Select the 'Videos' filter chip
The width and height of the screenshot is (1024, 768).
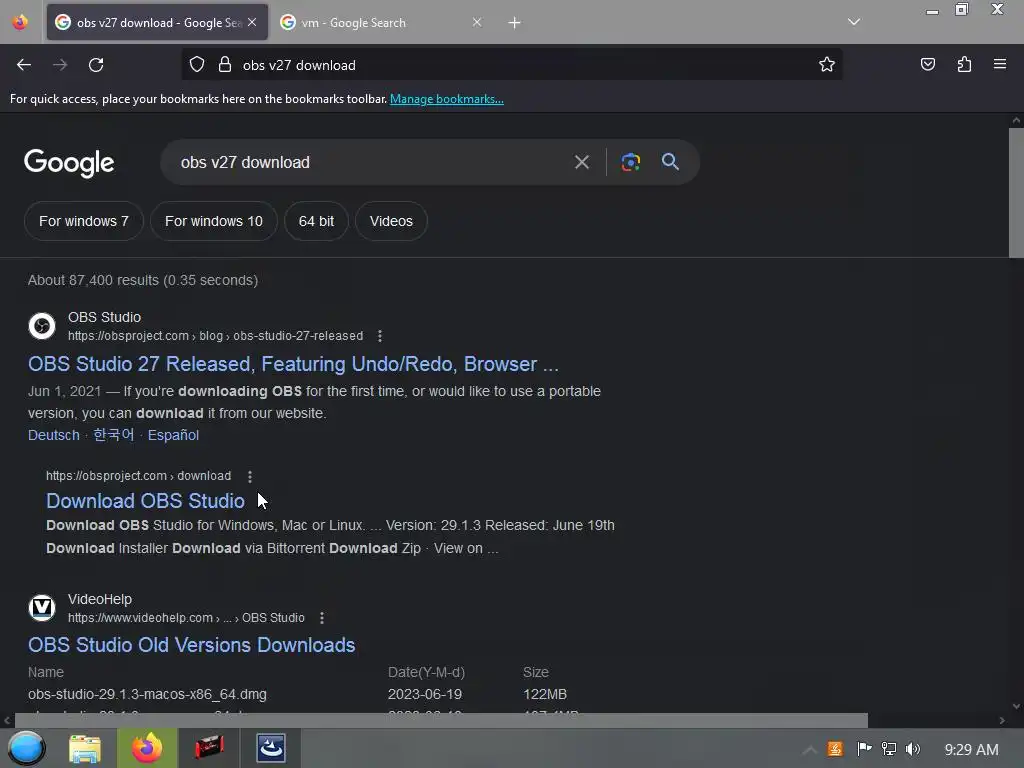pyautogui.click(x=391, y=221)
